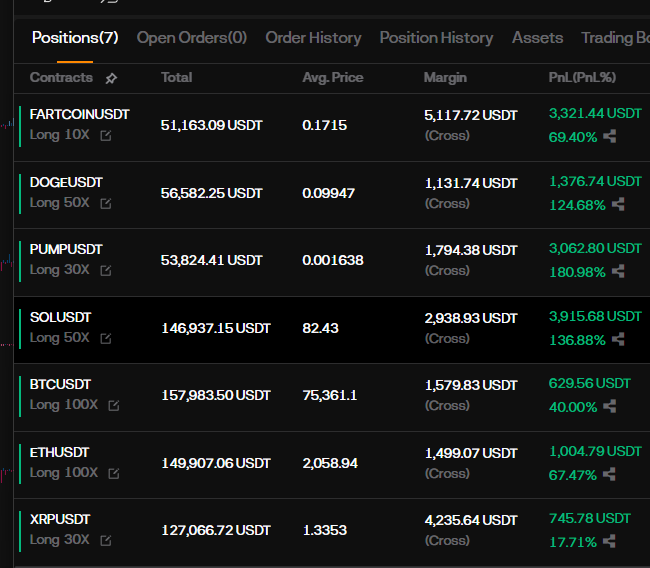Click the 3,062.80 USDT profit value
The height and width of the screenshot is (568, 650).
pos(595,248)
